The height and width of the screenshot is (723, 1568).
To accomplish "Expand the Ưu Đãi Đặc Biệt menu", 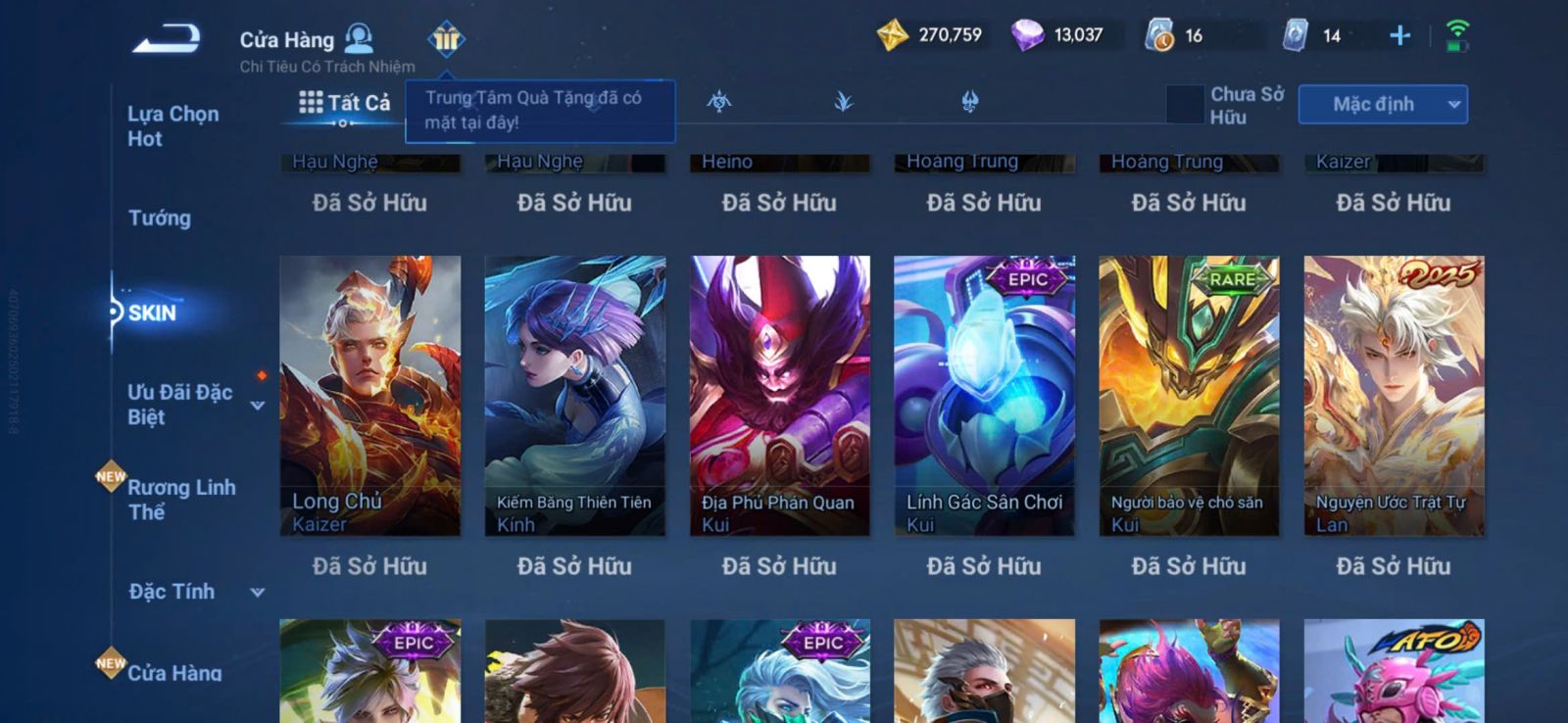I will pyautogui.click(x=258, y=405).
